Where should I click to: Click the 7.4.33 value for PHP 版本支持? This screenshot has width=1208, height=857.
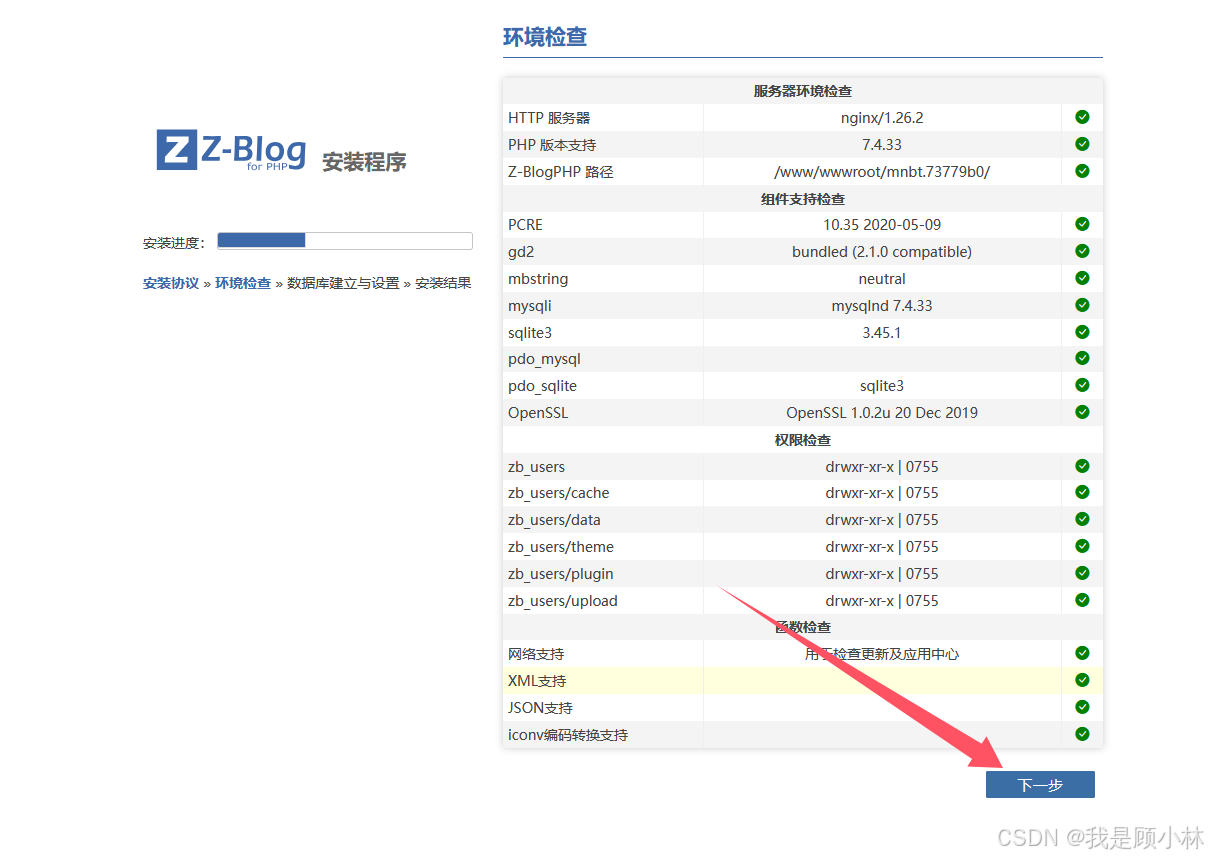[x=882, y=145]
